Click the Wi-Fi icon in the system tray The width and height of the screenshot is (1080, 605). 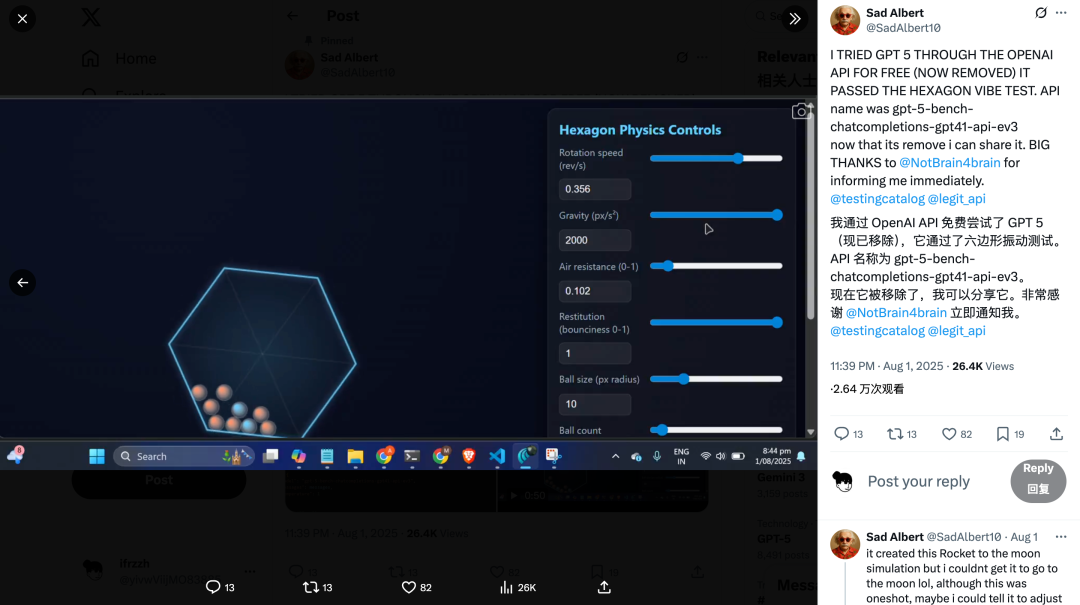click(x=705, y=456)
